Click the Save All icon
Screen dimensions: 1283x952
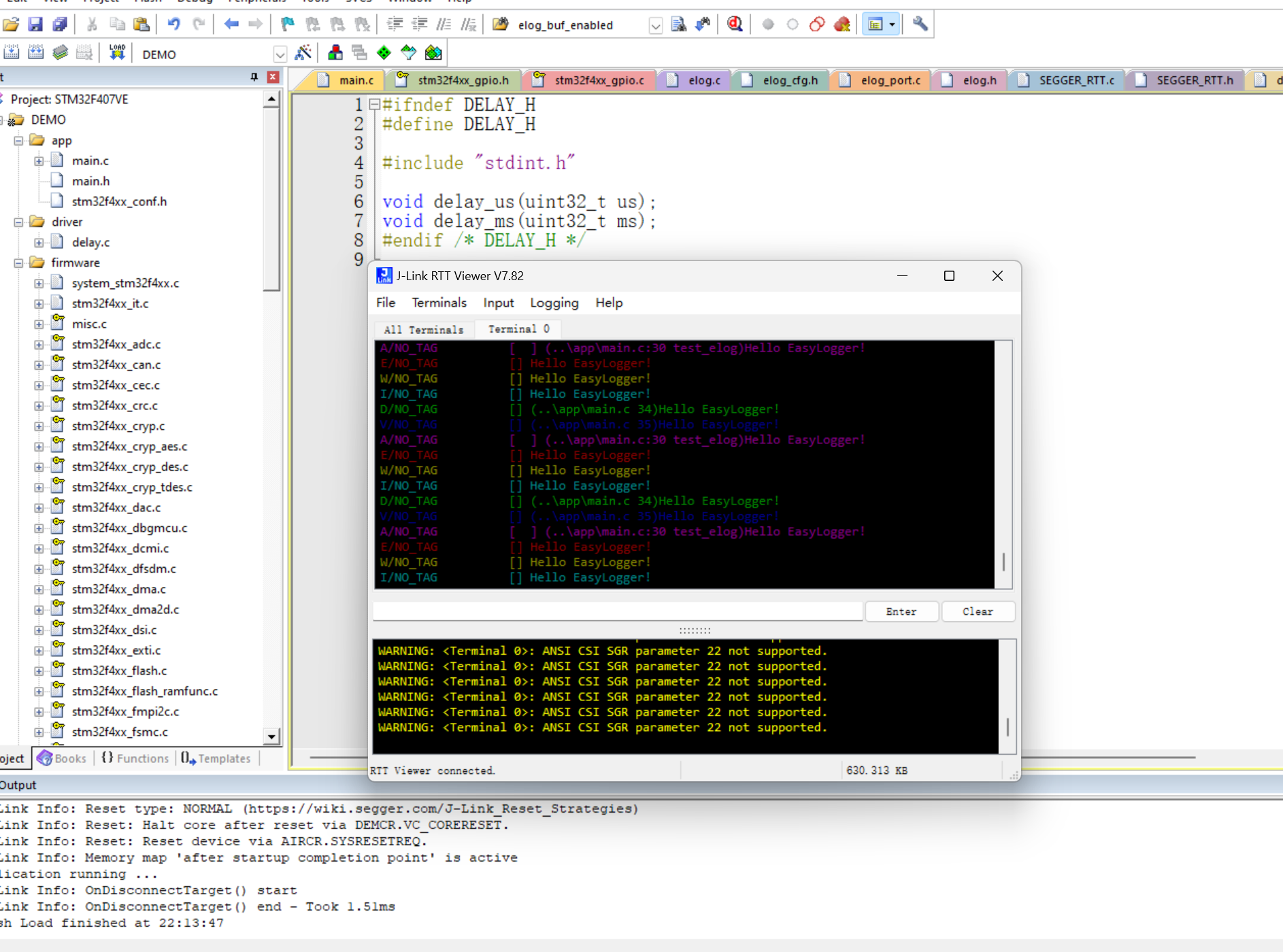tap(60, 25)
